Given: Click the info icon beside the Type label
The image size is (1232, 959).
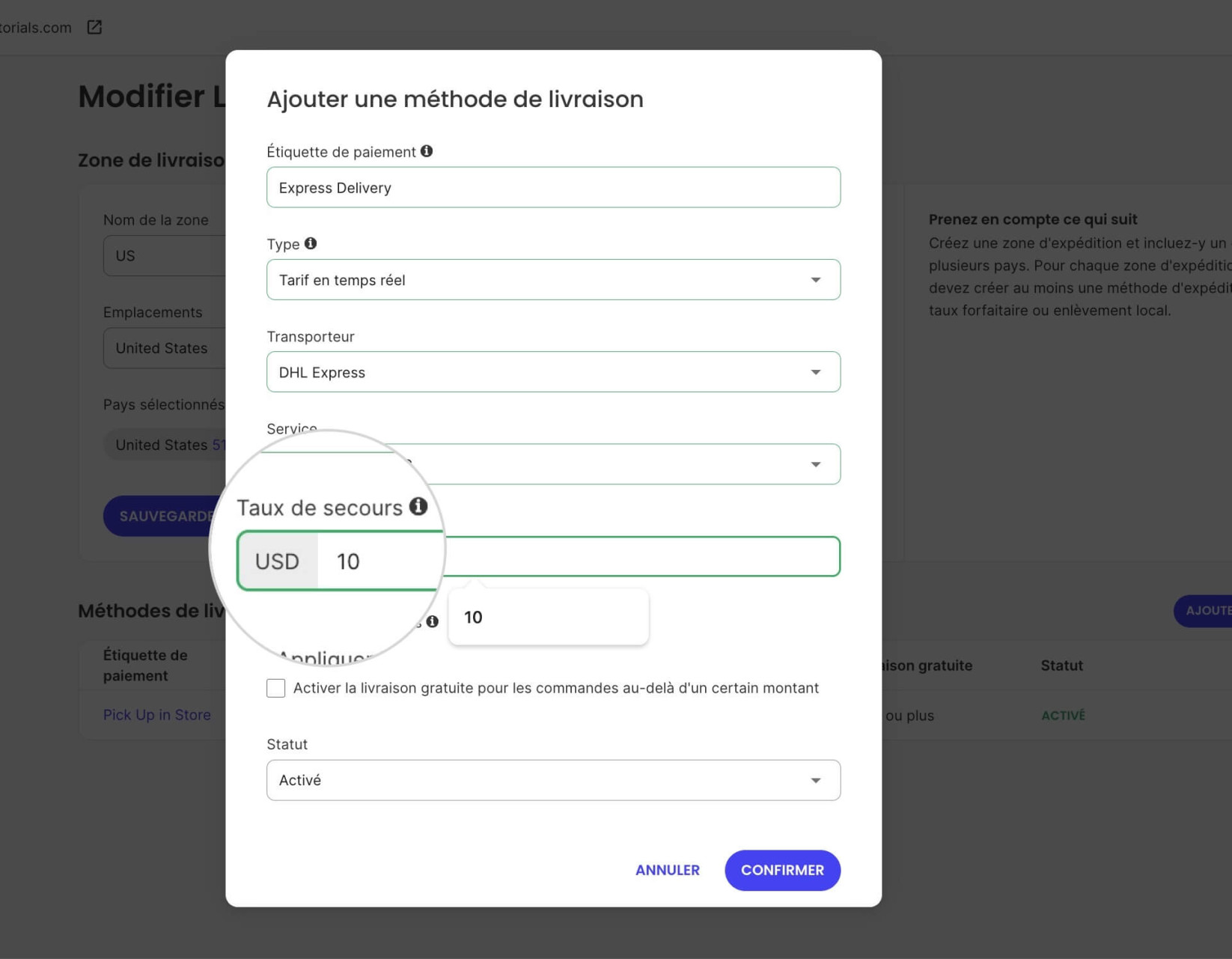Looking at the screenshot, I should (311, 243).
